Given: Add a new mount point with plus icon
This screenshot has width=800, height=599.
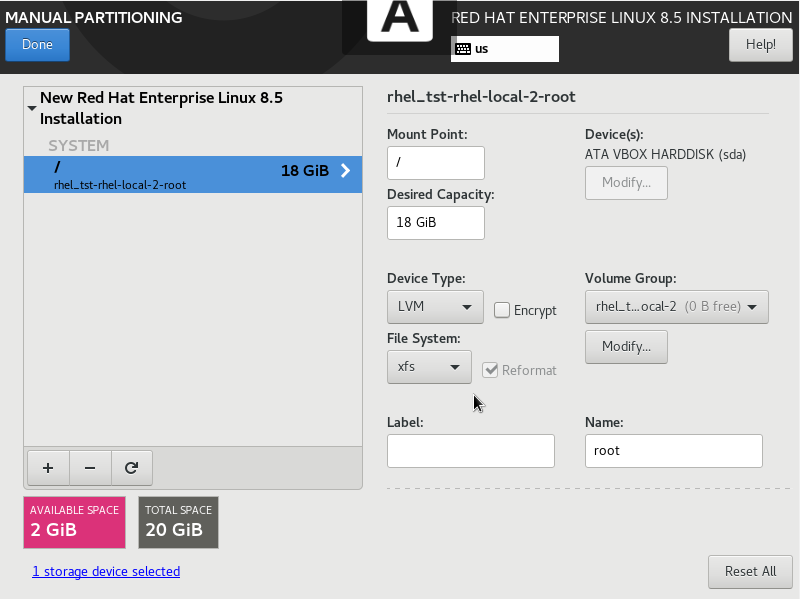Looking at the screenshot, I should pyautogui.click(x=48, y=468).
